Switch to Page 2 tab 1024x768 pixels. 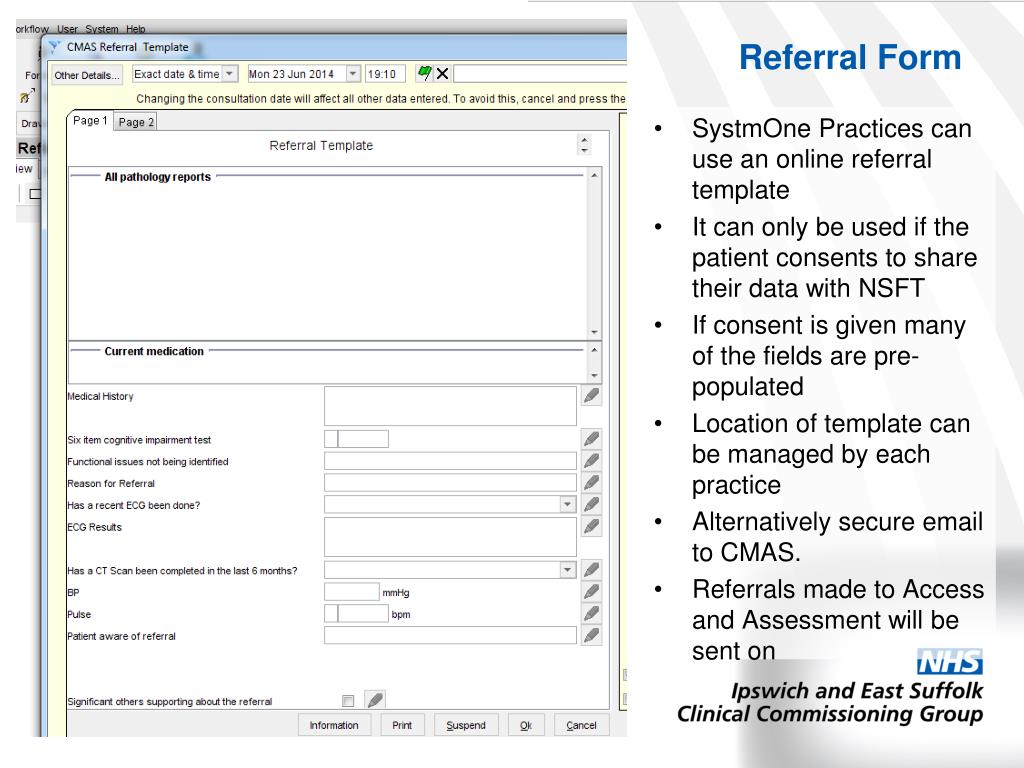136,122
